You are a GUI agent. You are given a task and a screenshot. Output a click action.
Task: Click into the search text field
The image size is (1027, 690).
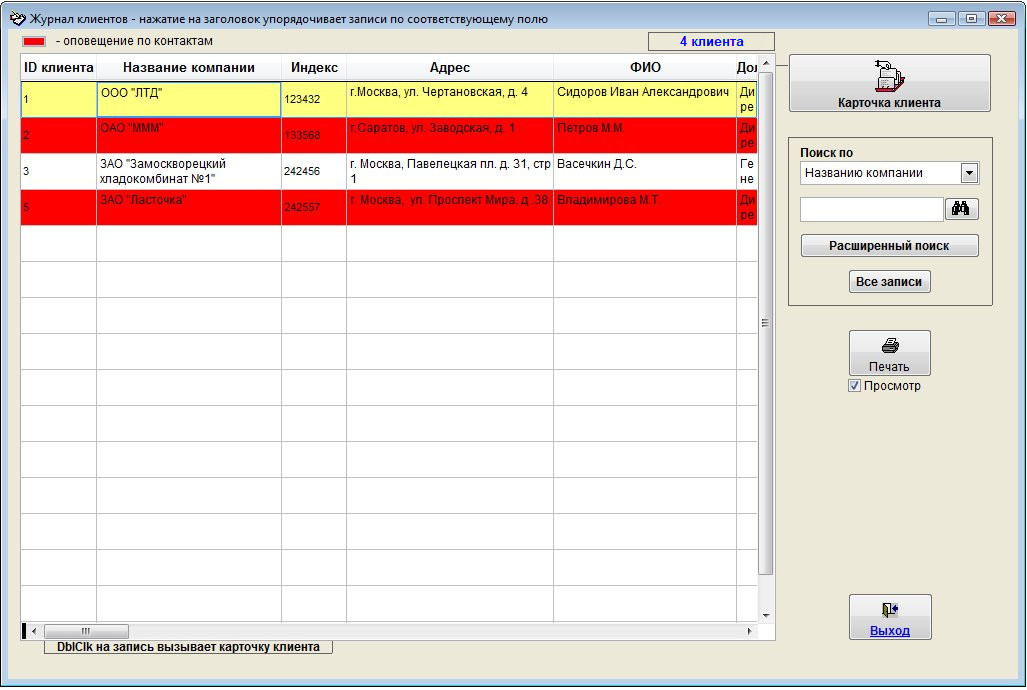pos(871,209)
